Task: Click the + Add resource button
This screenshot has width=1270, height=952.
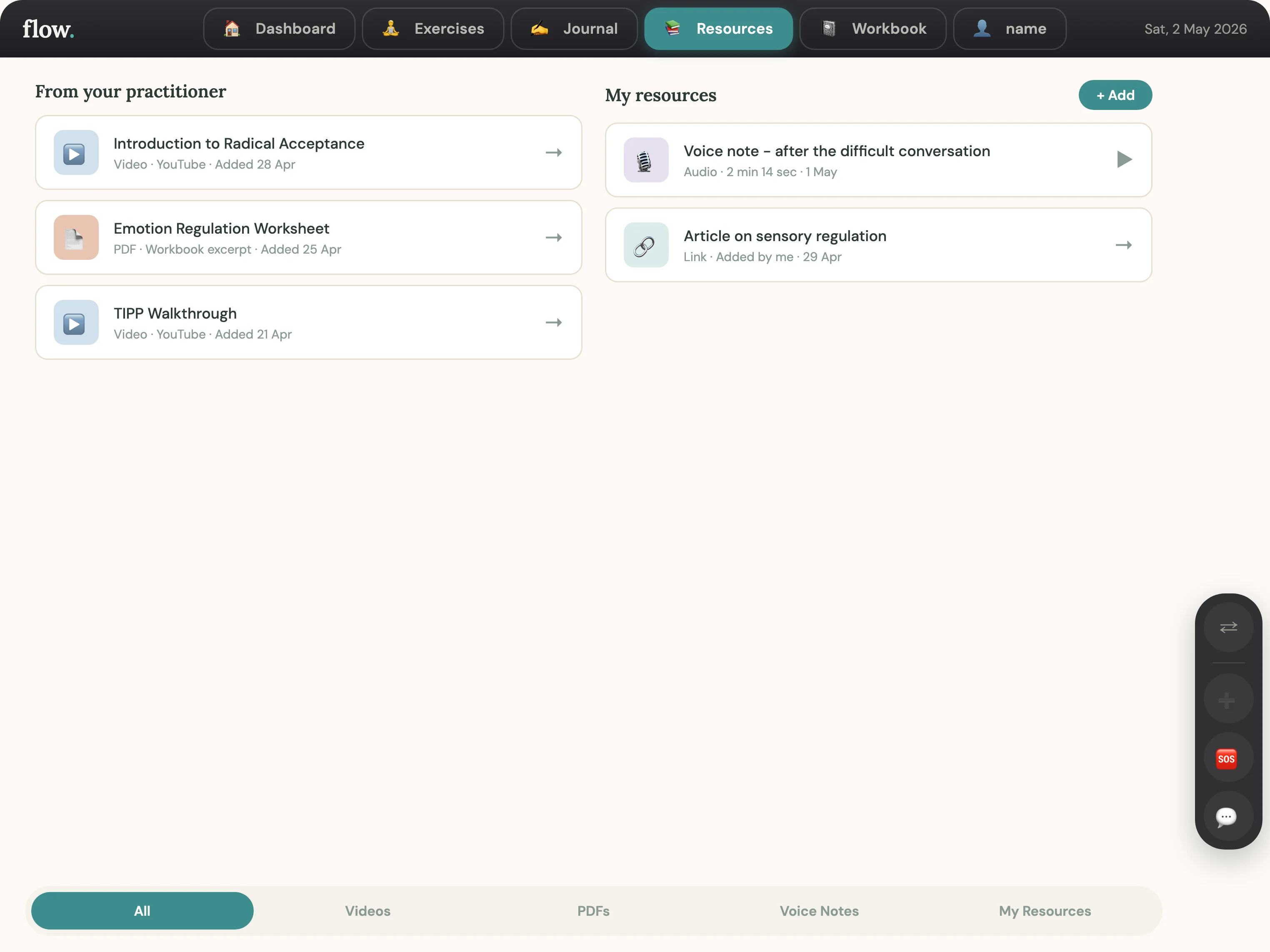Action: (1115, 95)
